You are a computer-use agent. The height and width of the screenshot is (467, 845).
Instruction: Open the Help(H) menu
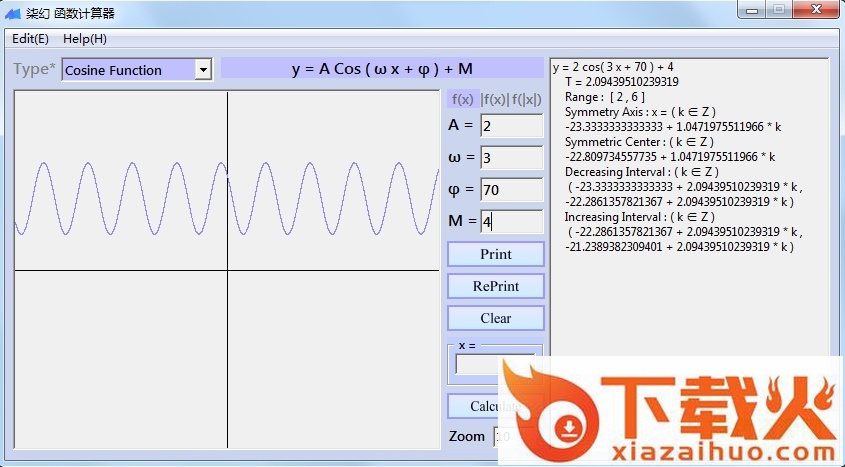pyautogui.click(x=85, y=39)
